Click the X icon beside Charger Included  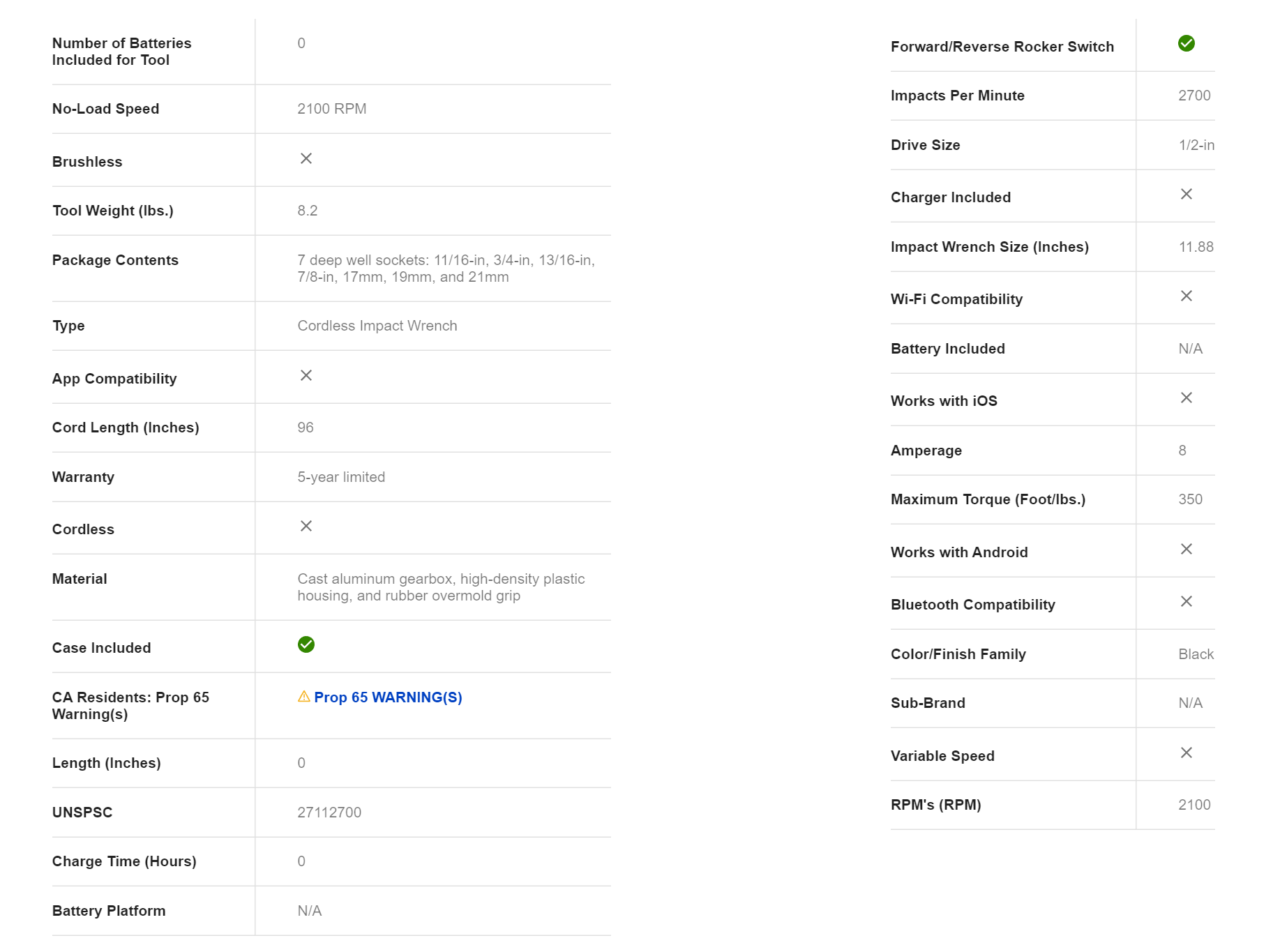(x=1186, y=194)
